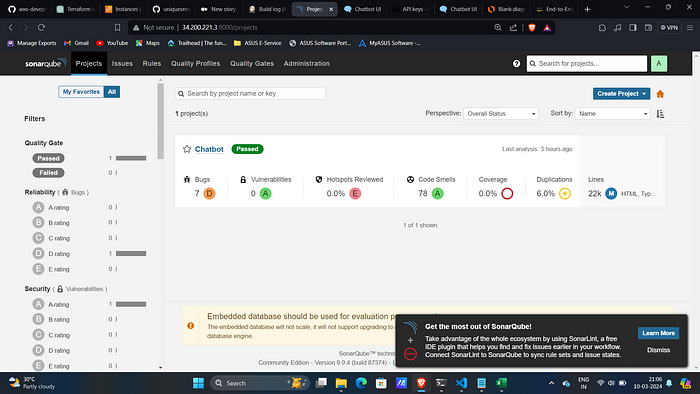Open taskbar weather widget

pyautogui.click(x=32, y=383)
